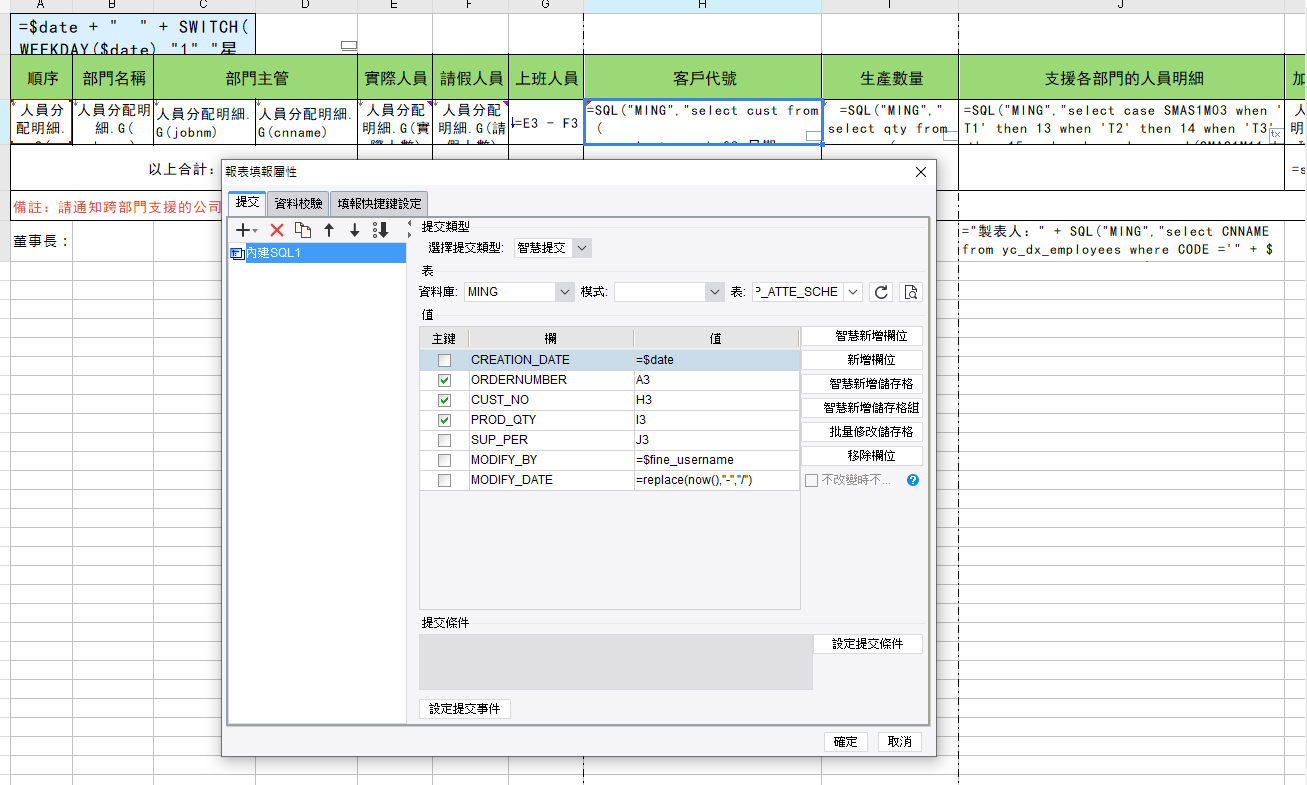This screenshot has width=1307, height=785.
Task: Switch to the 提交 tab
Action: [247, 202]
